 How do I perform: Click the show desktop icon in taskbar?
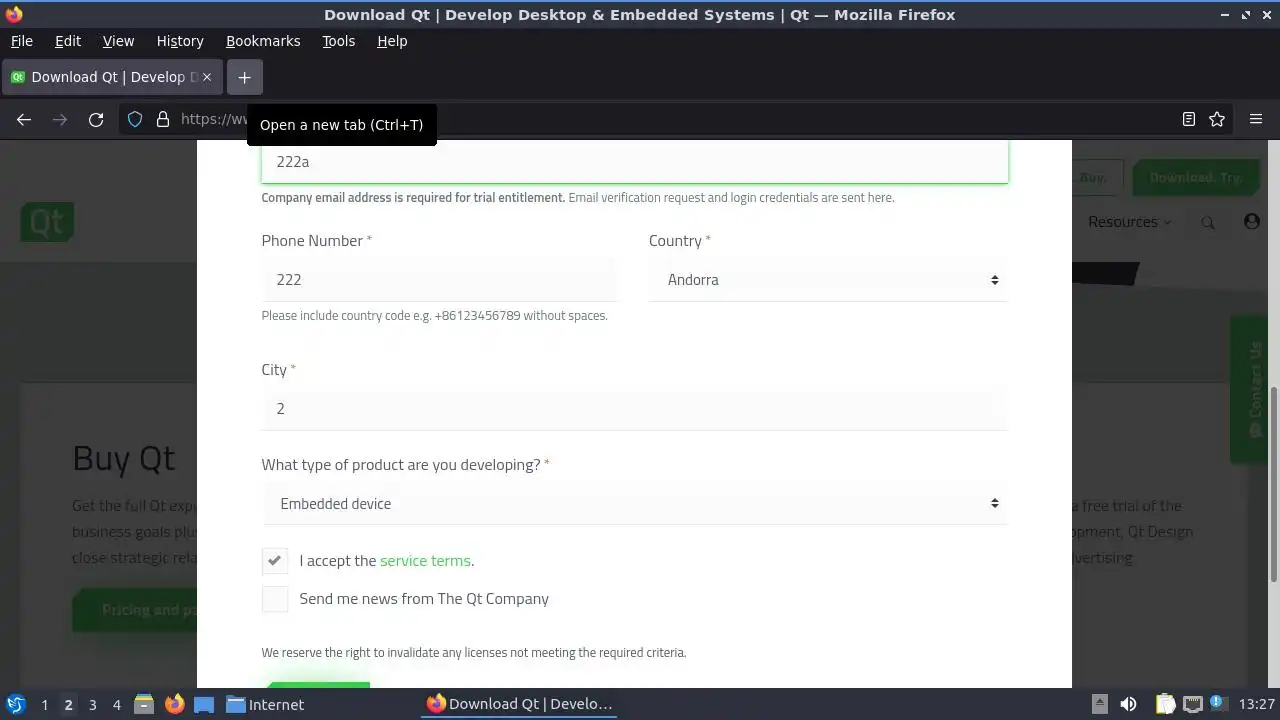coord(204,704)
